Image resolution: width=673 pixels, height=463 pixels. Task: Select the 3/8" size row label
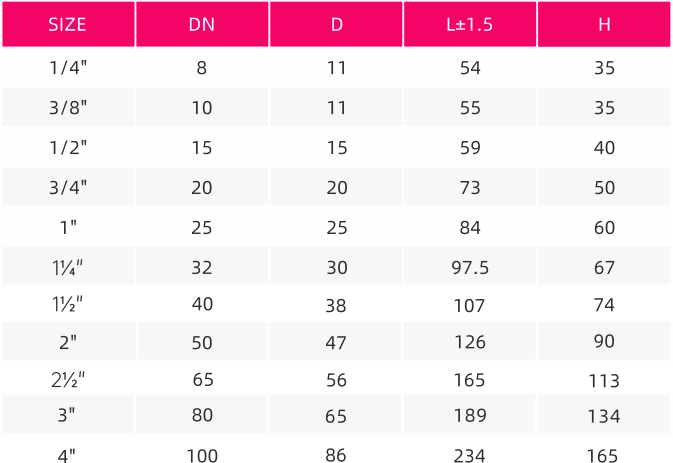[68, 107]
